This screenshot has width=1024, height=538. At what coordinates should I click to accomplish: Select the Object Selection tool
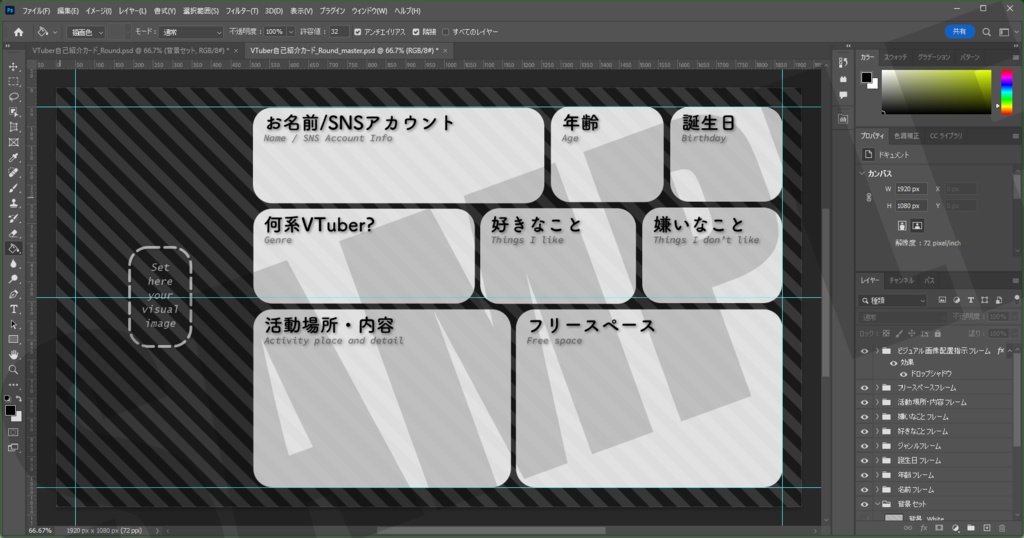(x=13, y=112)
